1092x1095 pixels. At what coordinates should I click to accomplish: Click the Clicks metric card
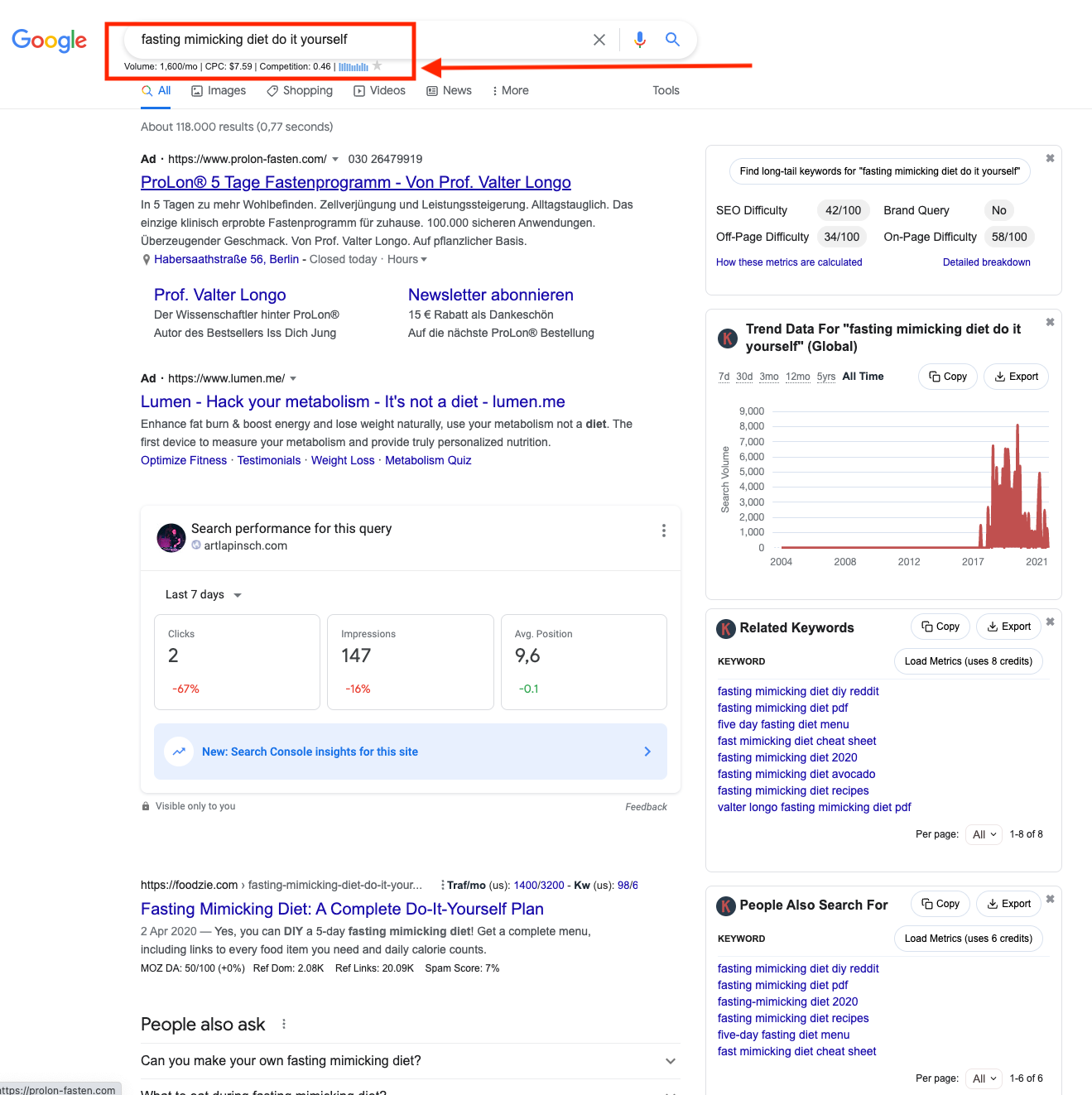click(x=237, y=662)
